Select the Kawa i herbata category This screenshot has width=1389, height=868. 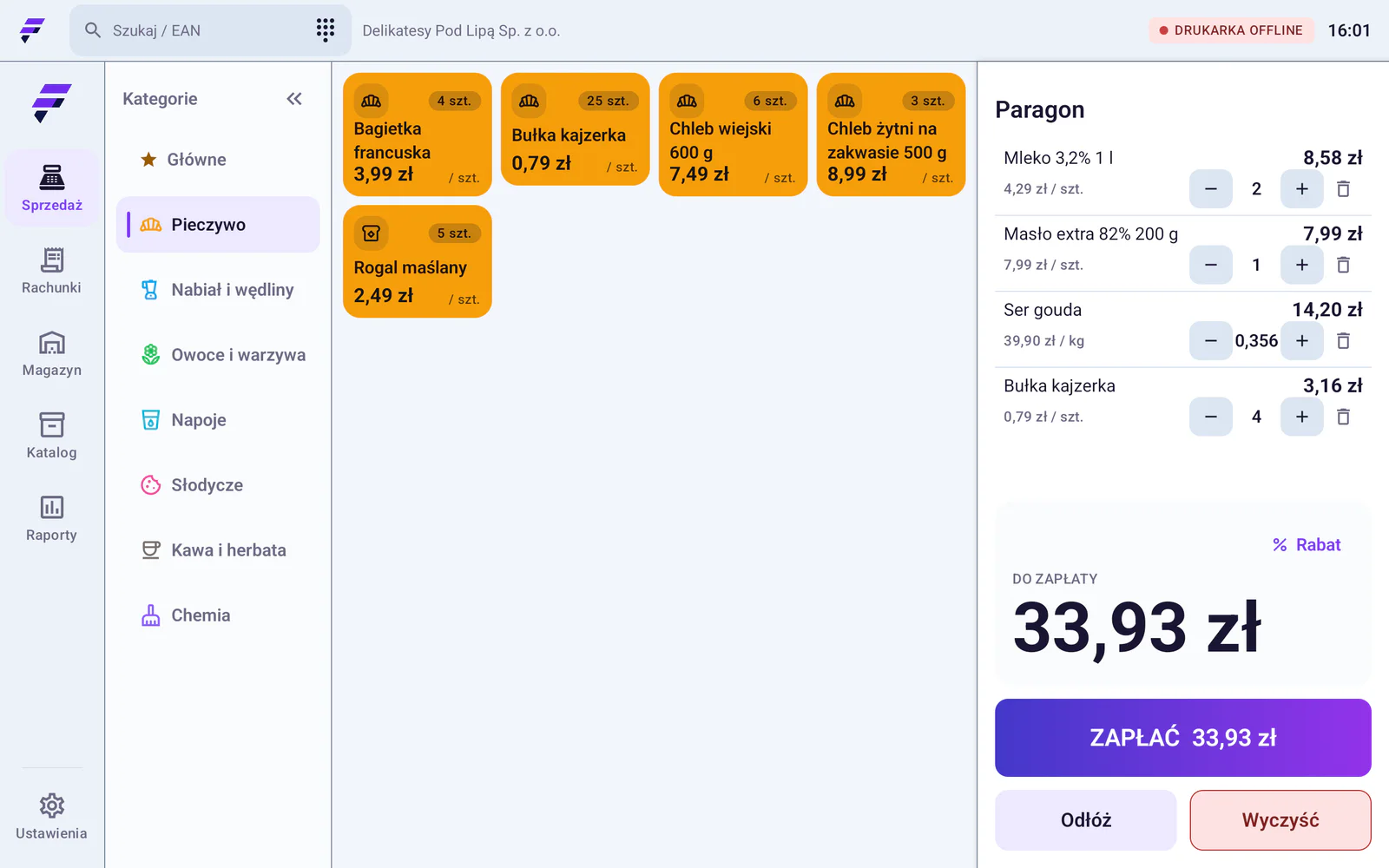pyautogui.click(x=218, y=550)
